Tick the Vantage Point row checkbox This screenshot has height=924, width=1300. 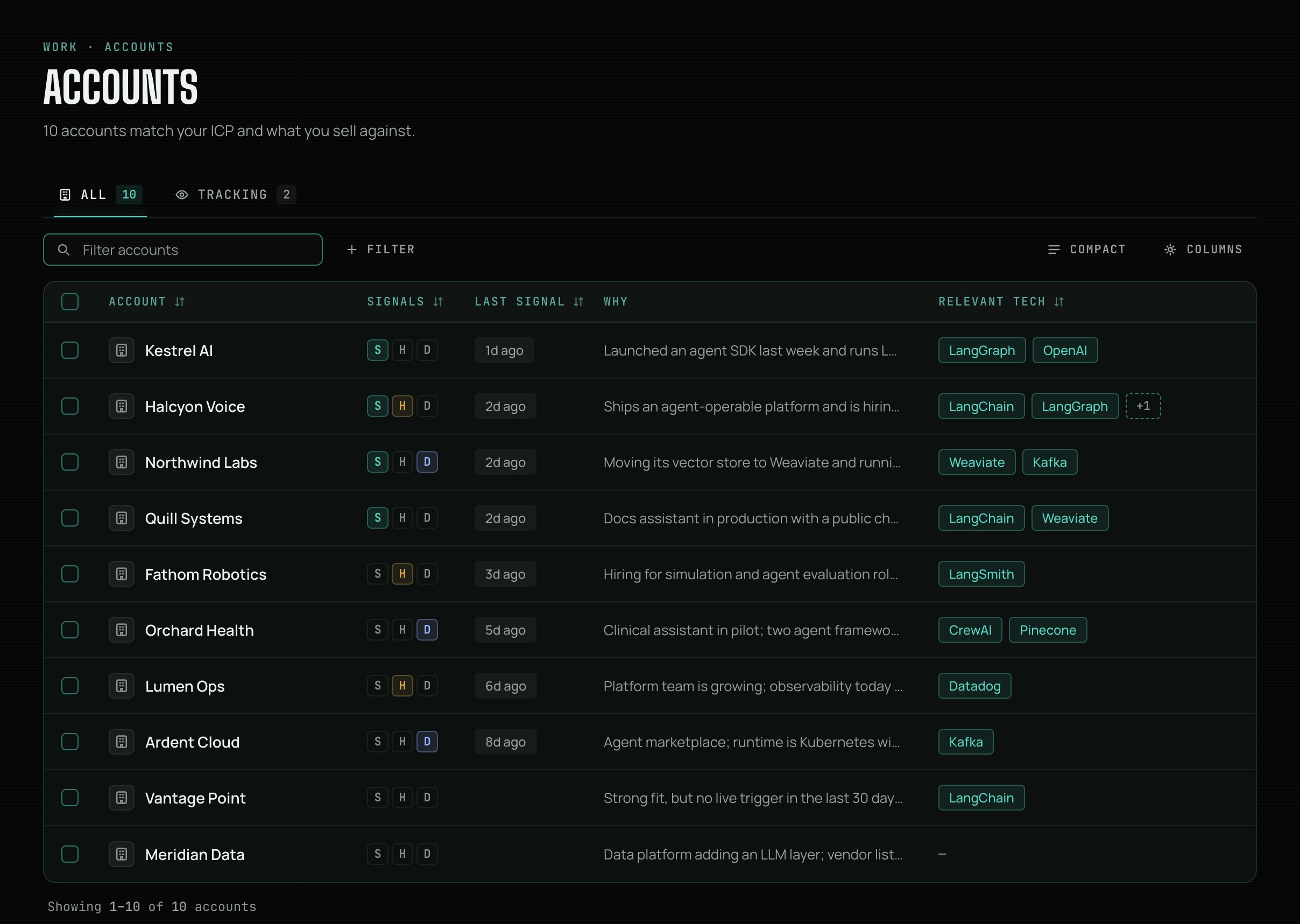[x=70, y=798]
